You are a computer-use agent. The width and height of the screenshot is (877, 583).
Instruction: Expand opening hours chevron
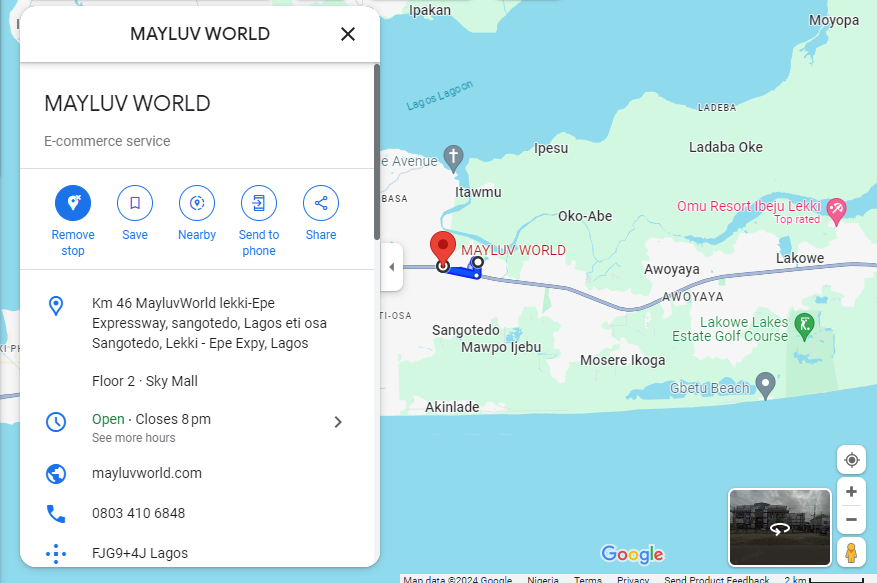point(338,422)
